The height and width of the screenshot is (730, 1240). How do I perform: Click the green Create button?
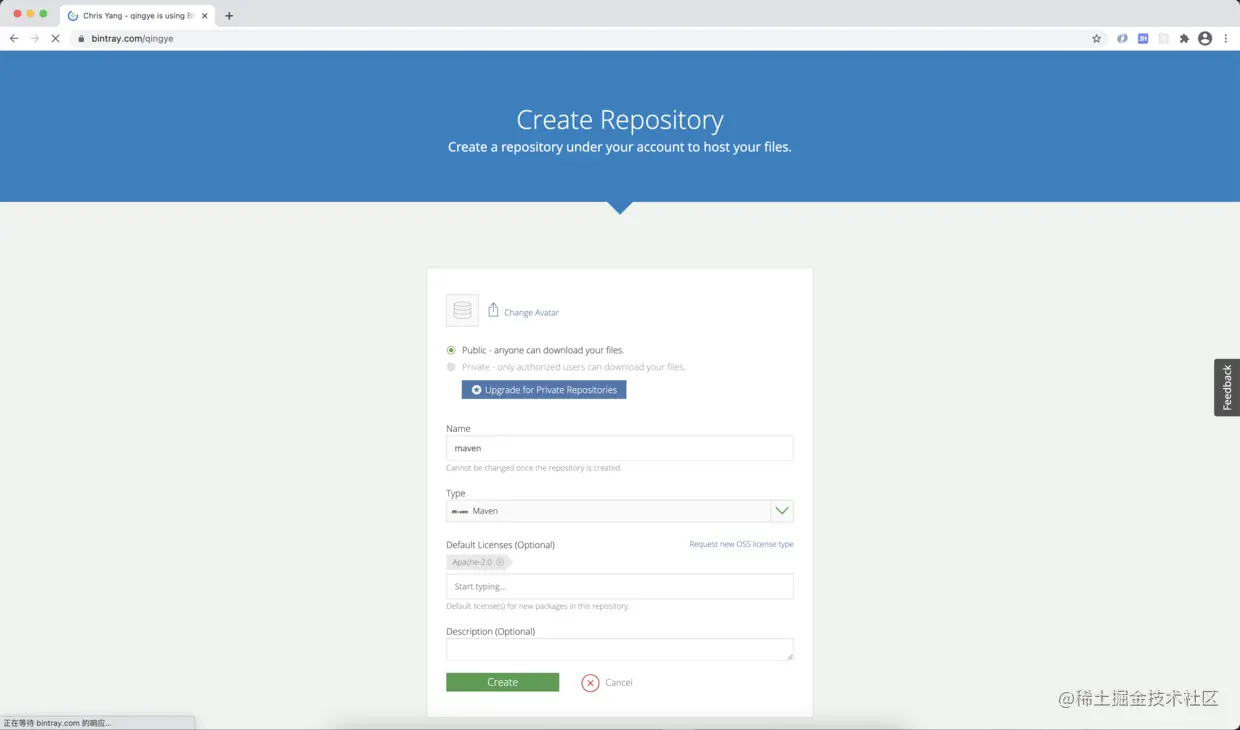pos(503,682)
